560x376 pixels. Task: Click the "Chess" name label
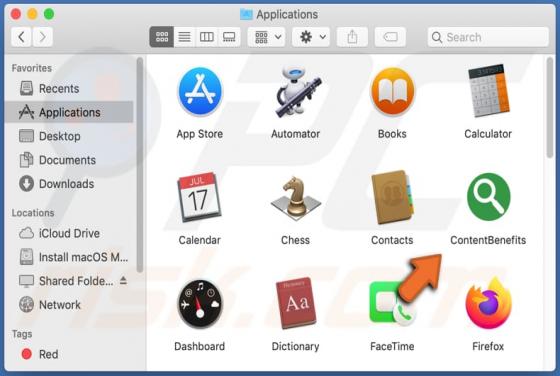coord(295,240)
